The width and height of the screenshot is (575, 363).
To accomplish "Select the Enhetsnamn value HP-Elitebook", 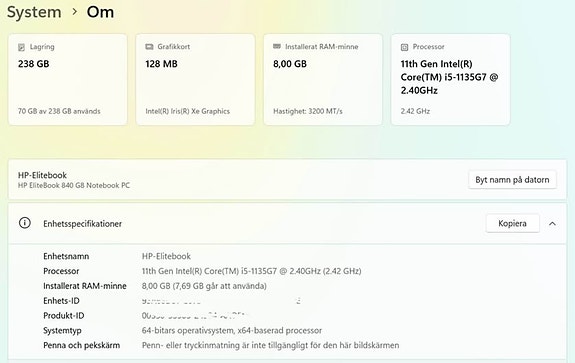I will 166,256.
